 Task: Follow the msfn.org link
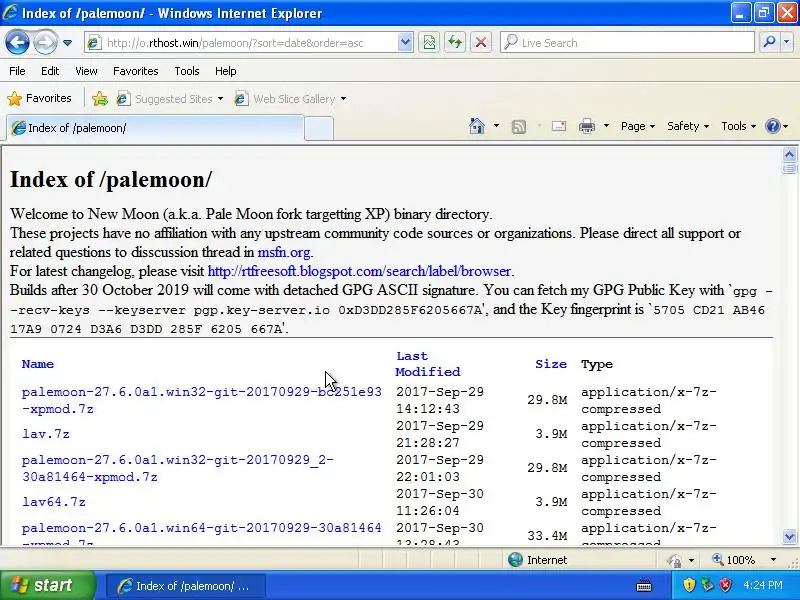[x=284, y=252]
